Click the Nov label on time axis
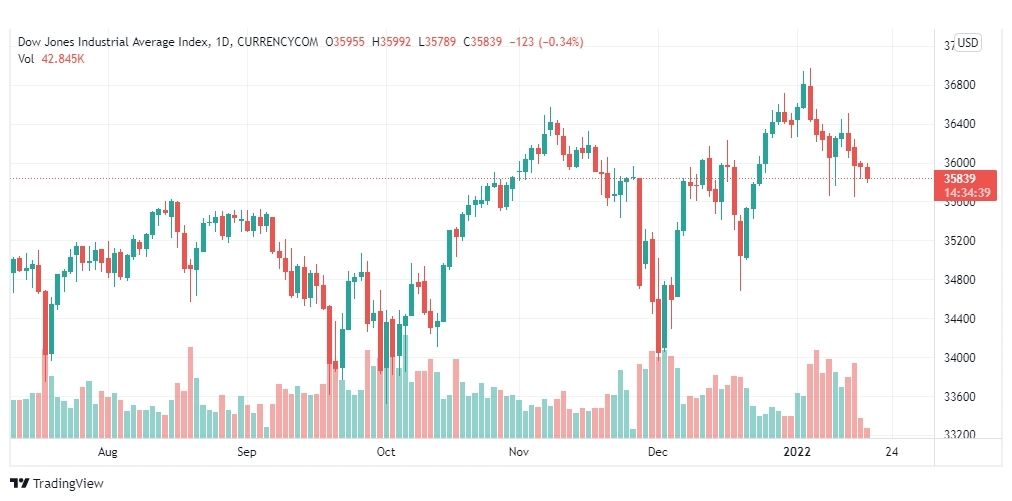The image size is (1012, 501). coord(518,452)
